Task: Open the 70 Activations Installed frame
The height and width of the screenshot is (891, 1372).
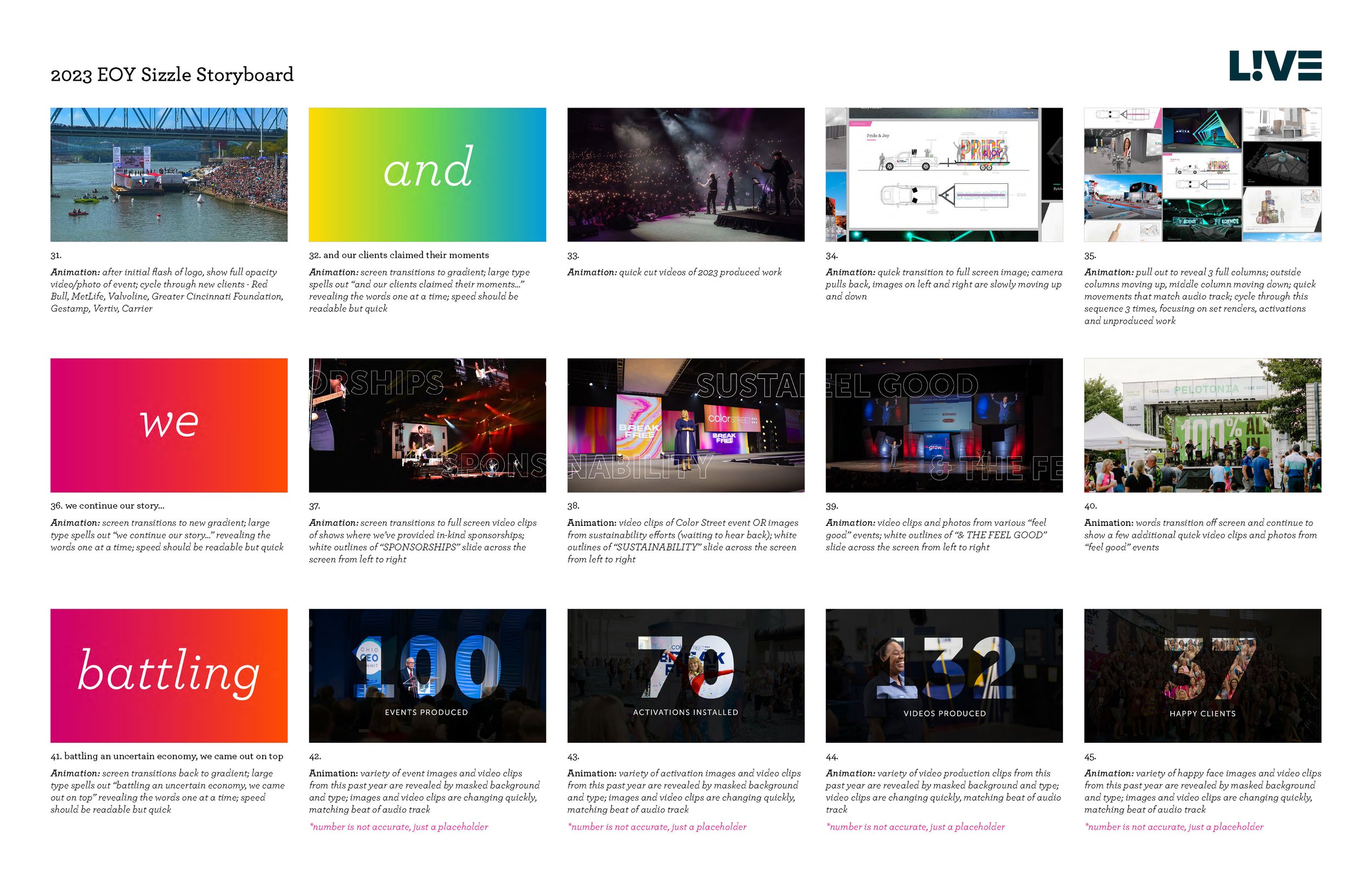Action: [685, 675]
